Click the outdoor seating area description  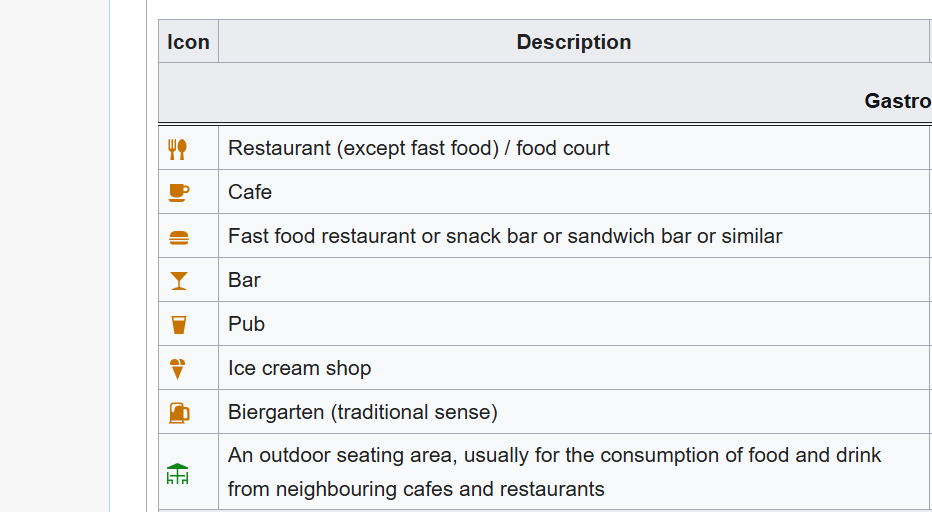(x=554, y=472)
